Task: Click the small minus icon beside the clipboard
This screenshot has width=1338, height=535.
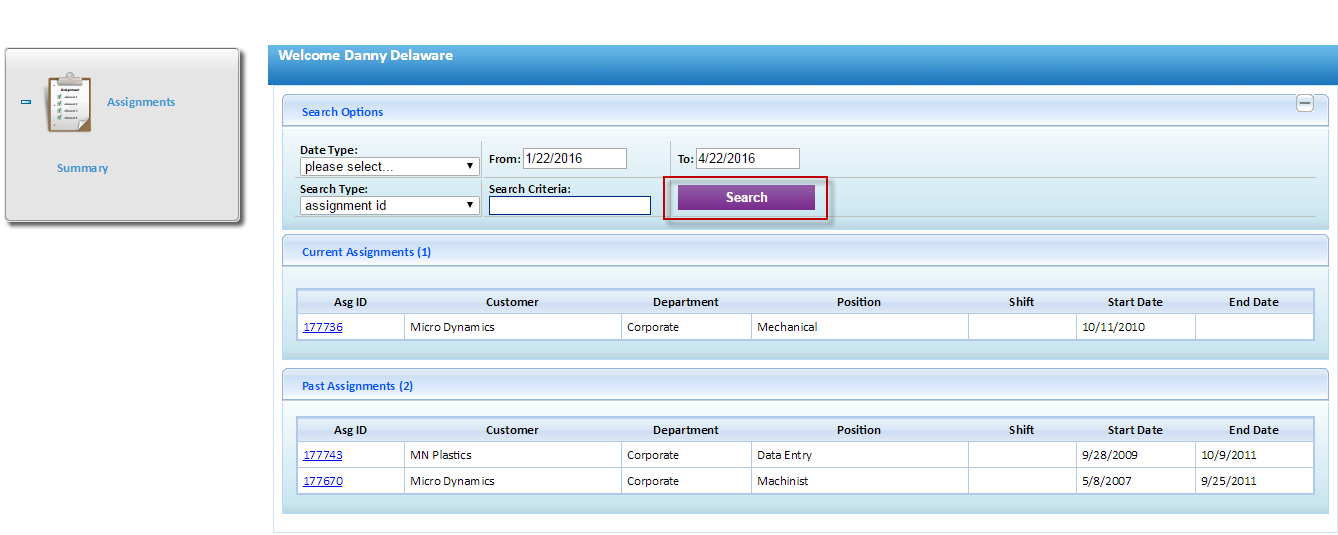Action: pyautogui.click(x=26, y=102)
